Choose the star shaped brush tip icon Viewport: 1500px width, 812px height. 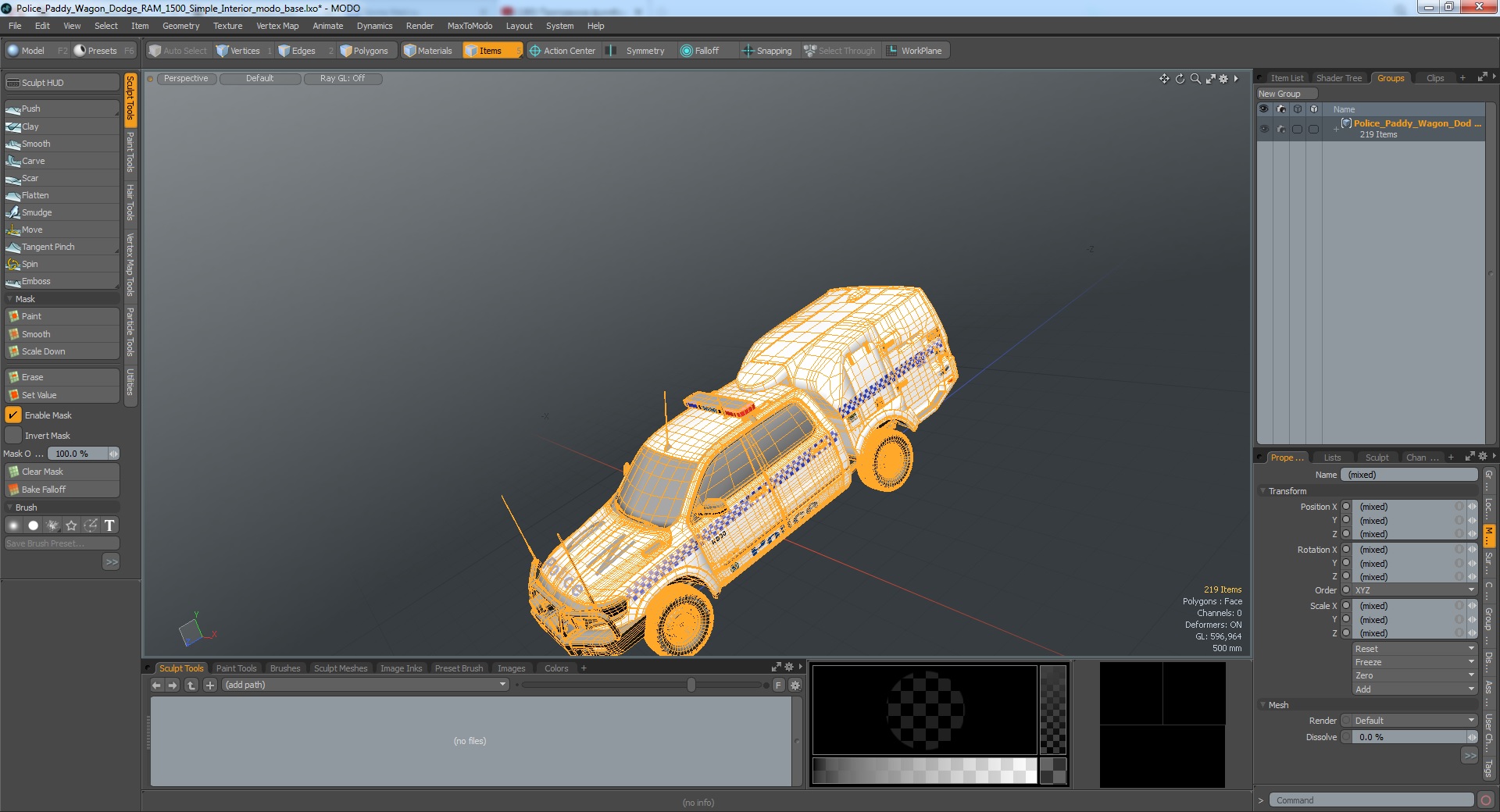click(71, 525)
